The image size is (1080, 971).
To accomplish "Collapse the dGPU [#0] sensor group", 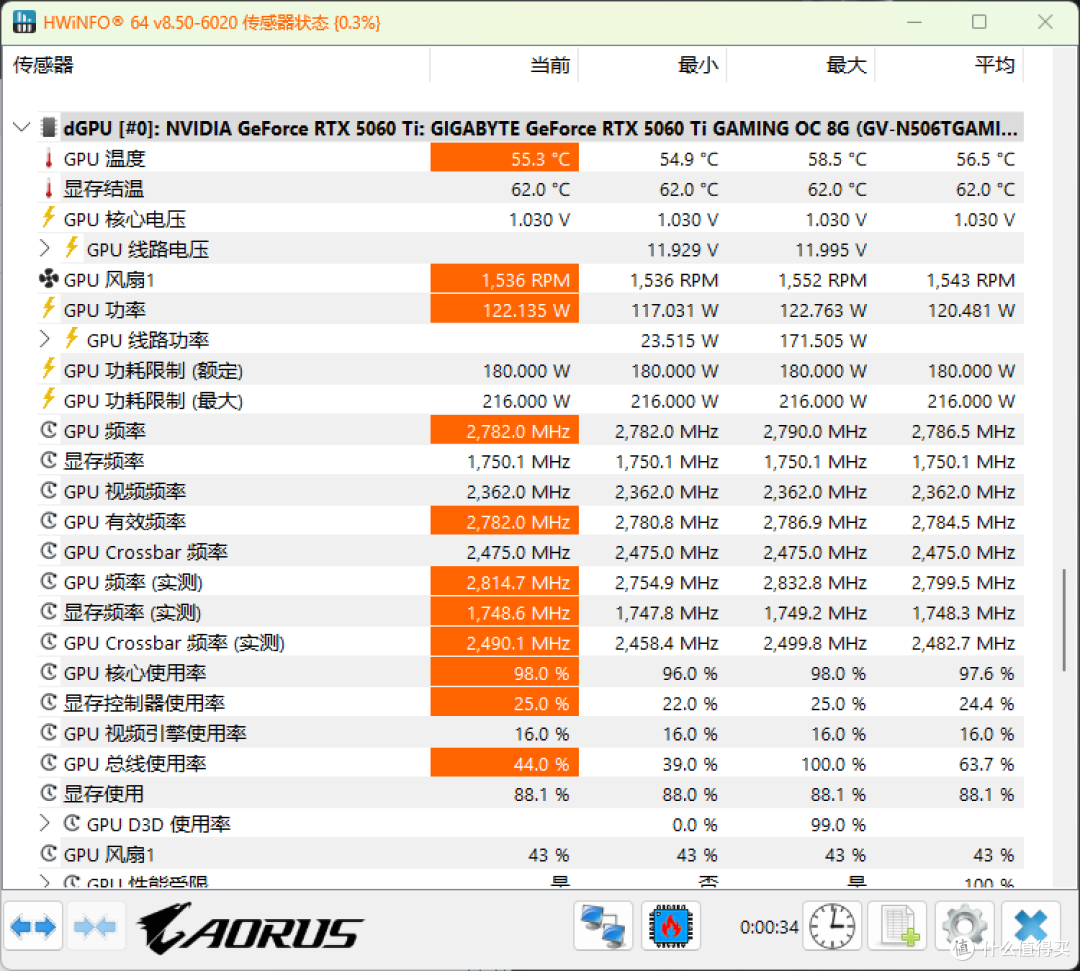I will click(x=22, y=127).
